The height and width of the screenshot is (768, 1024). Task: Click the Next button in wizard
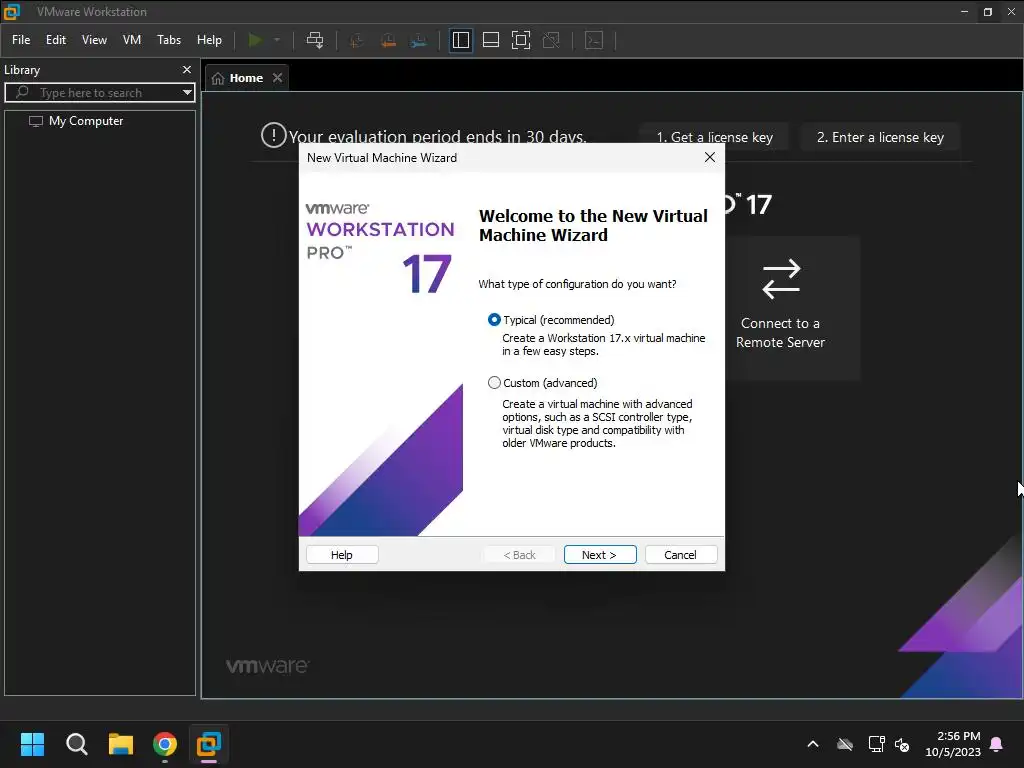click(600, 554)
